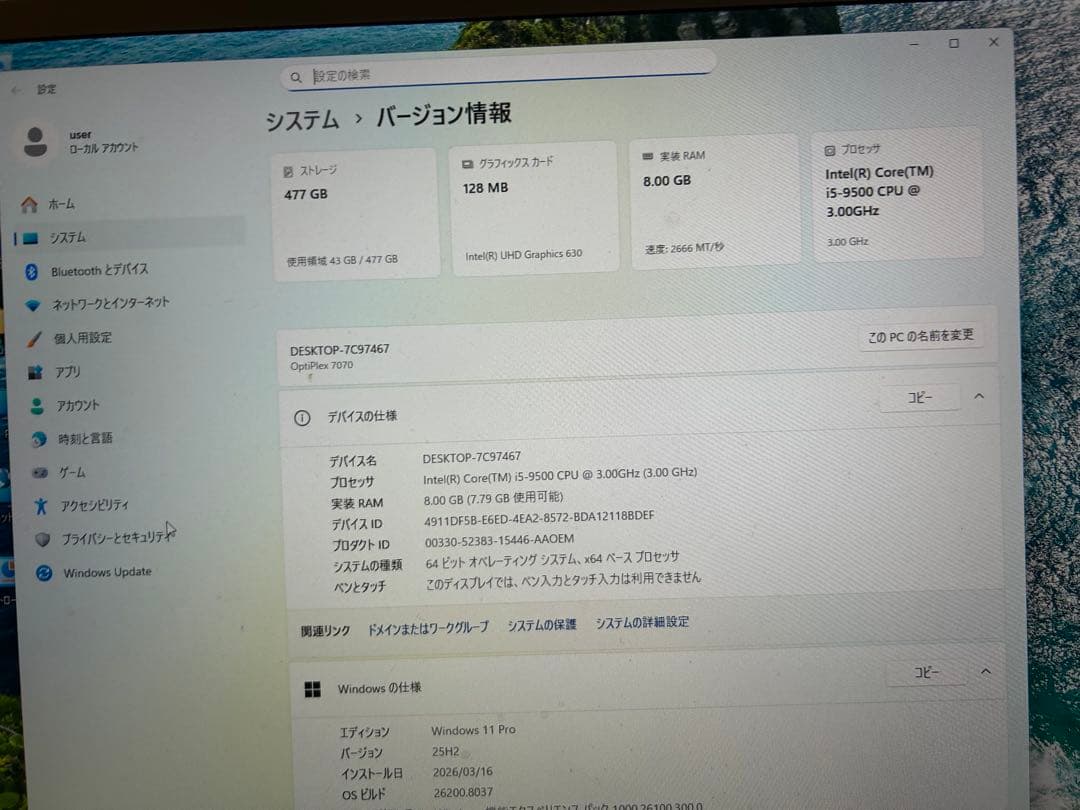Click the 25H2 version value
This screenshot has height=810, width=1080.
[x=446, y=751]
